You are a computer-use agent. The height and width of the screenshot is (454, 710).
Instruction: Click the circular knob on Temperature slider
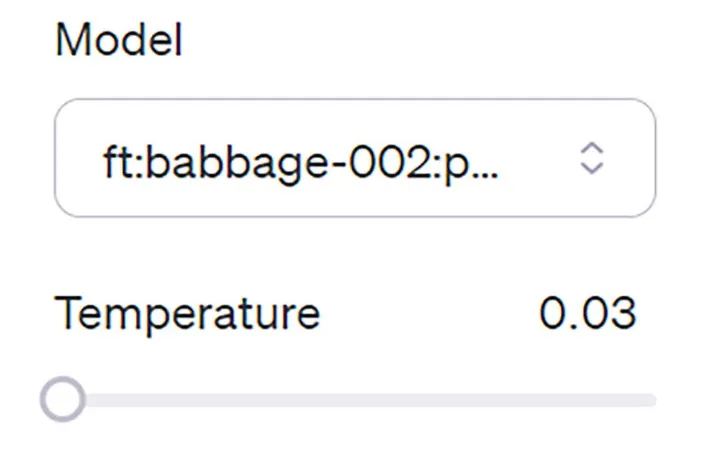[63, 401]
